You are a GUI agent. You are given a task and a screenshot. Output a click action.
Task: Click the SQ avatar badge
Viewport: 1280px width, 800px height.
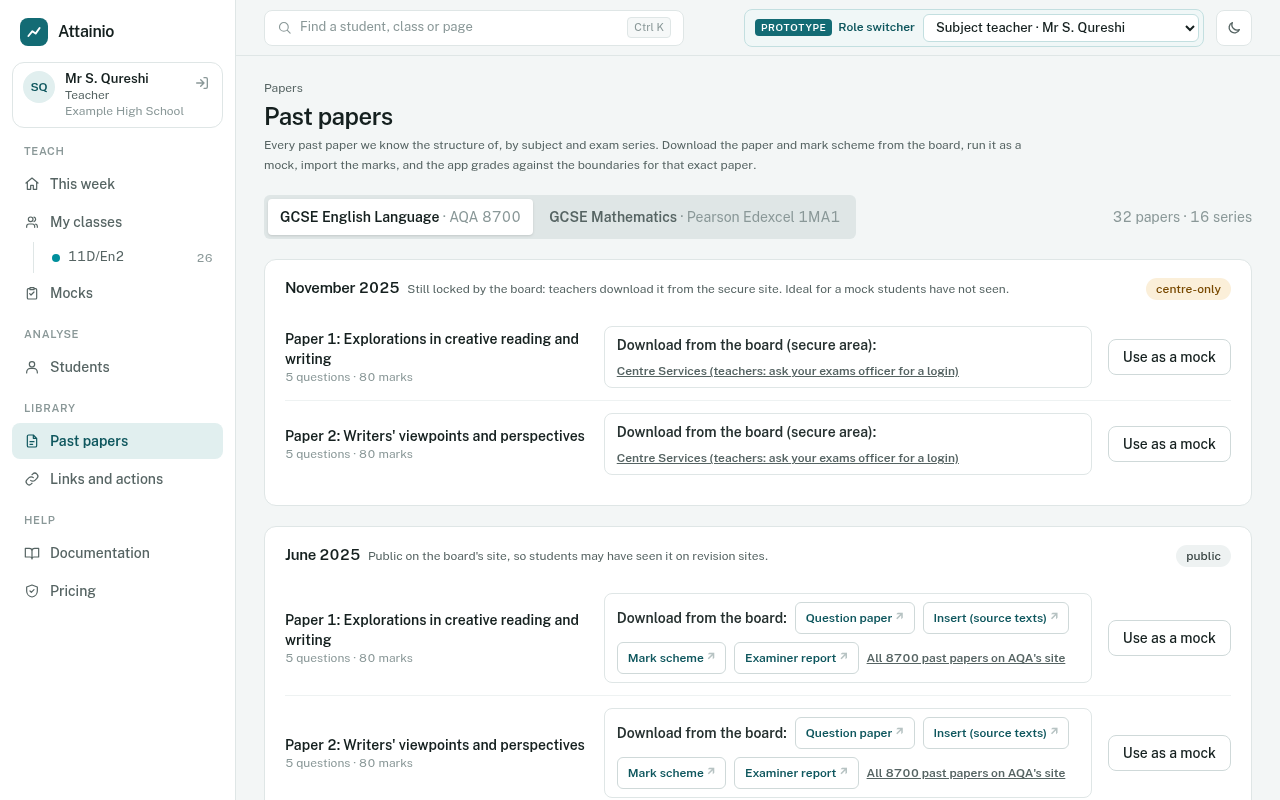click(x=39, y=87)
